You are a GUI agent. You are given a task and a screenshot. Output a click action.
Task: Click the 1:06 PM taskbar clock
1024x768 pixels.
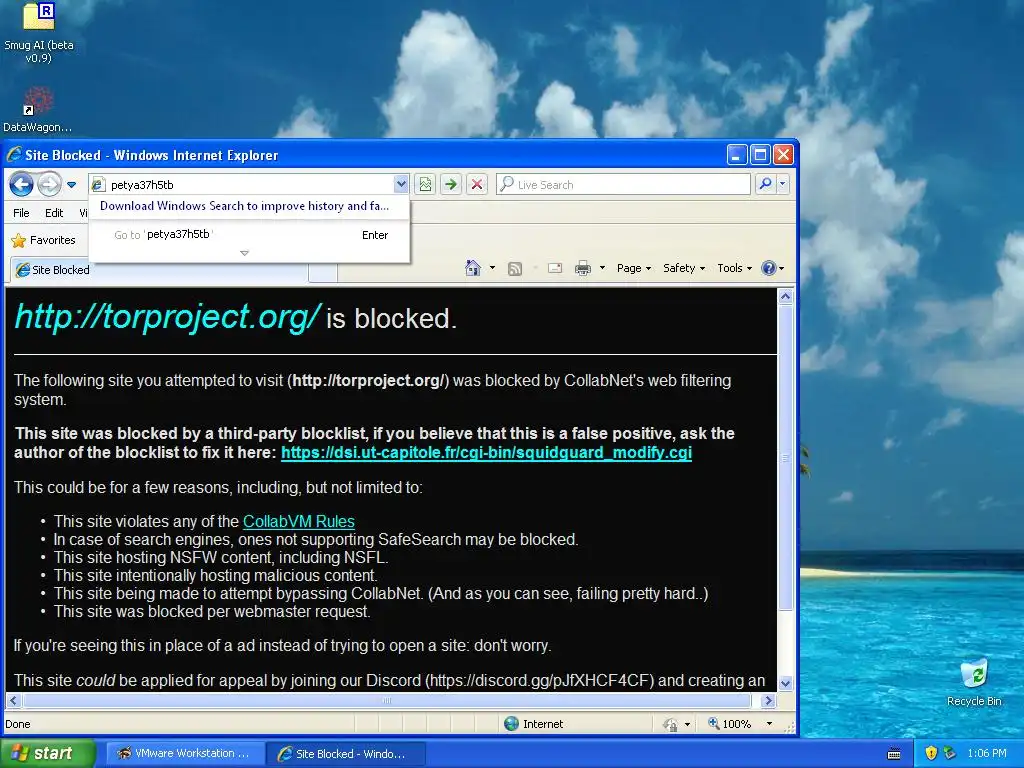point(987,753)
